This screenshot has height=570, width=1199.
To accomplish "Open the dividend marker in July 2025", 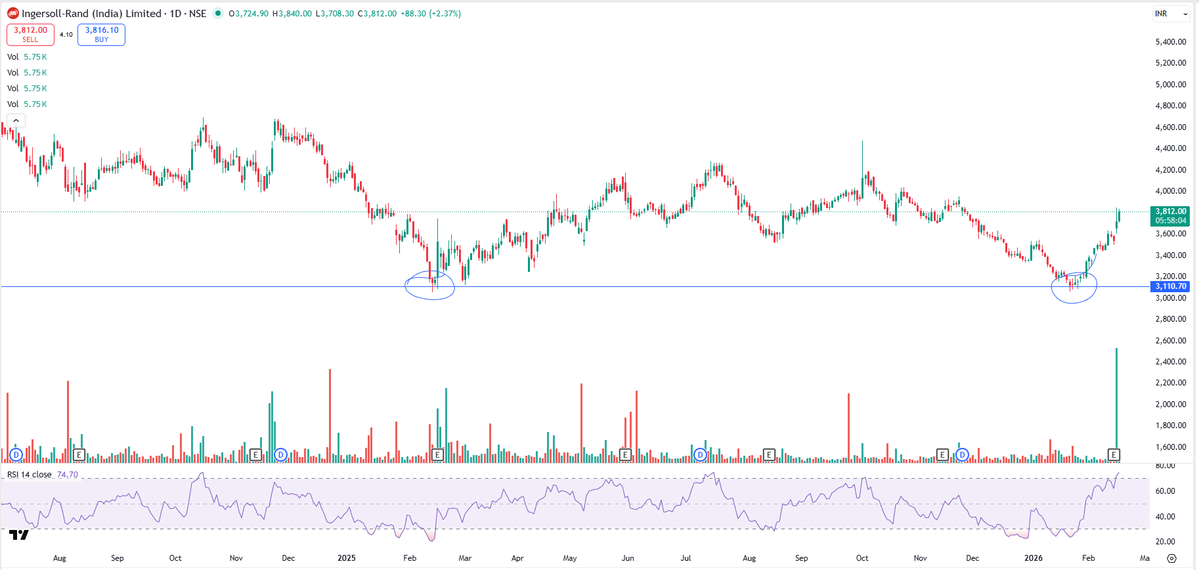I will click(x=699, y=454).
